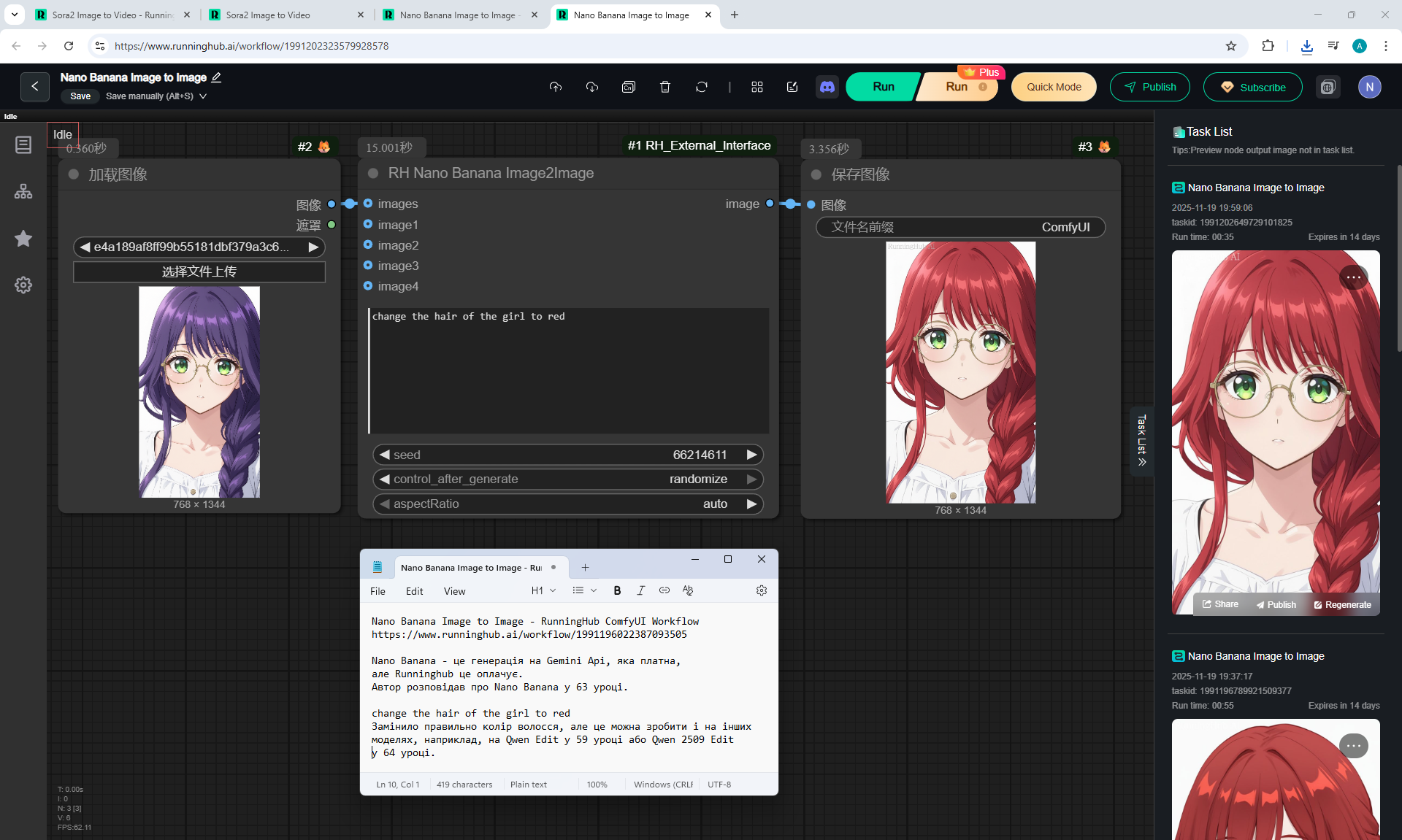Toggle the collapse dot on 加载图像 node
Screen dimensions: 1402x840
pos(74,174)
